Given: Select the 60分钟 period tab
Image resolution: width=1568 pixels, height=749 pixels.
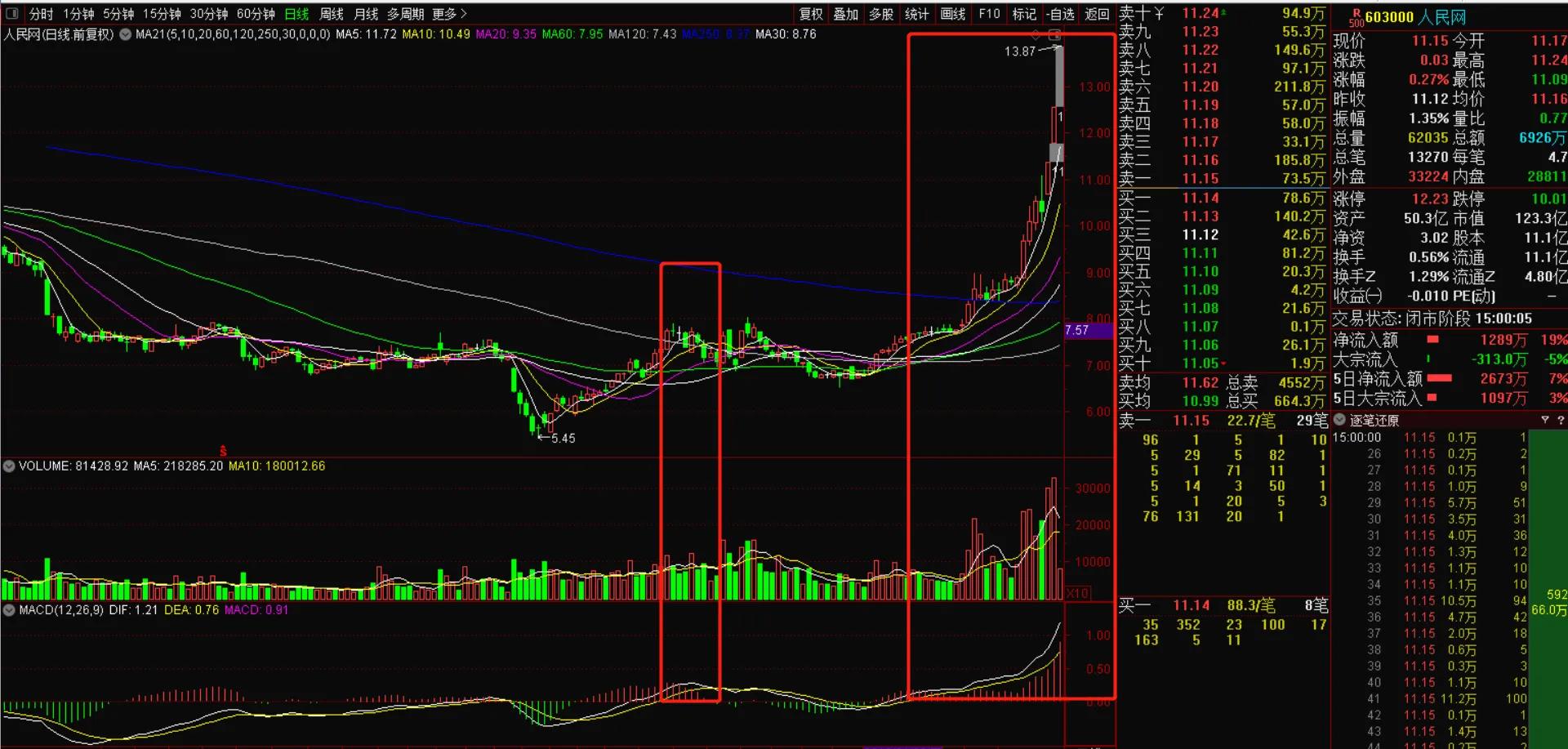Looking at the screenshot, I should [256, 14].
